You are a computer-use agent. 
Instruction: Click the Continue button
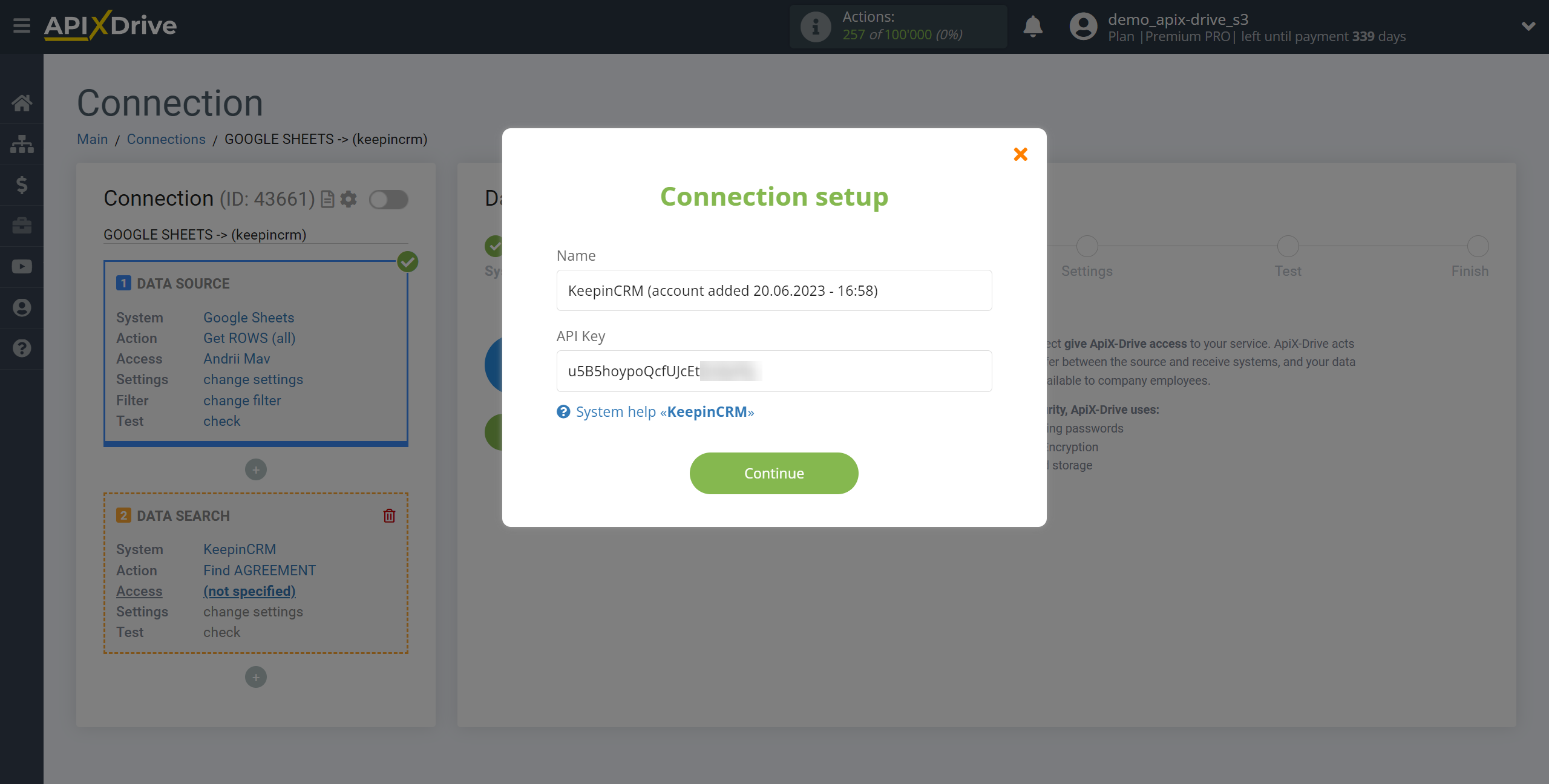[774, 473]
